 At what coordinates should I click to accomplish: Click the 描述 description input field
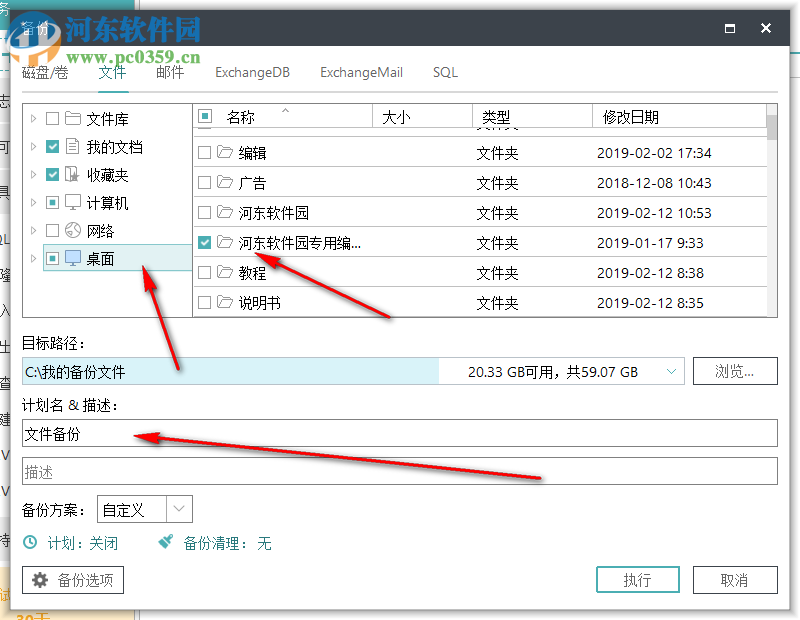coord(400,471)
